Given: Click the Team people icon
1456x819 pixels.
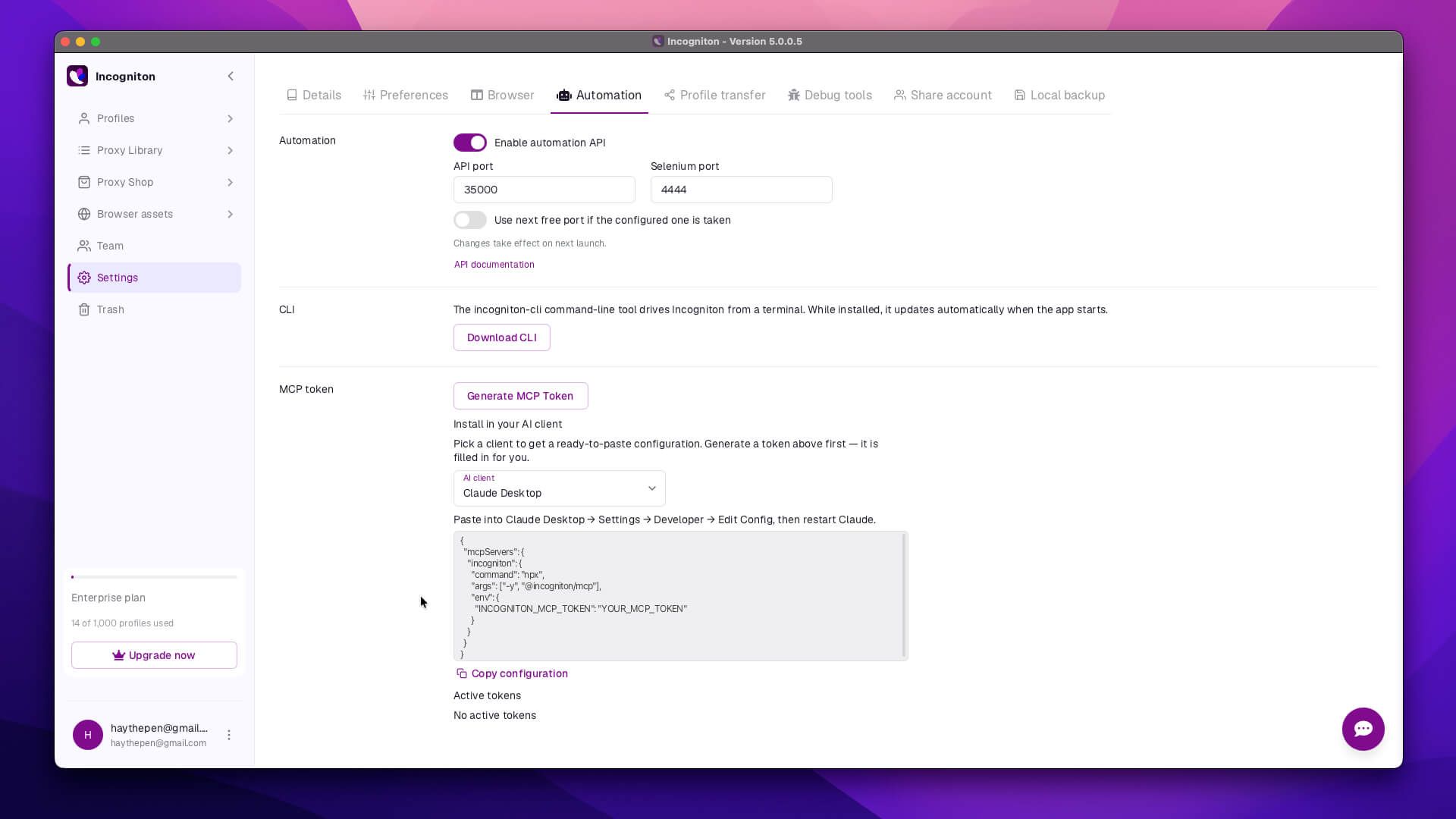Looking at the screenshot, I should point(84,246).
